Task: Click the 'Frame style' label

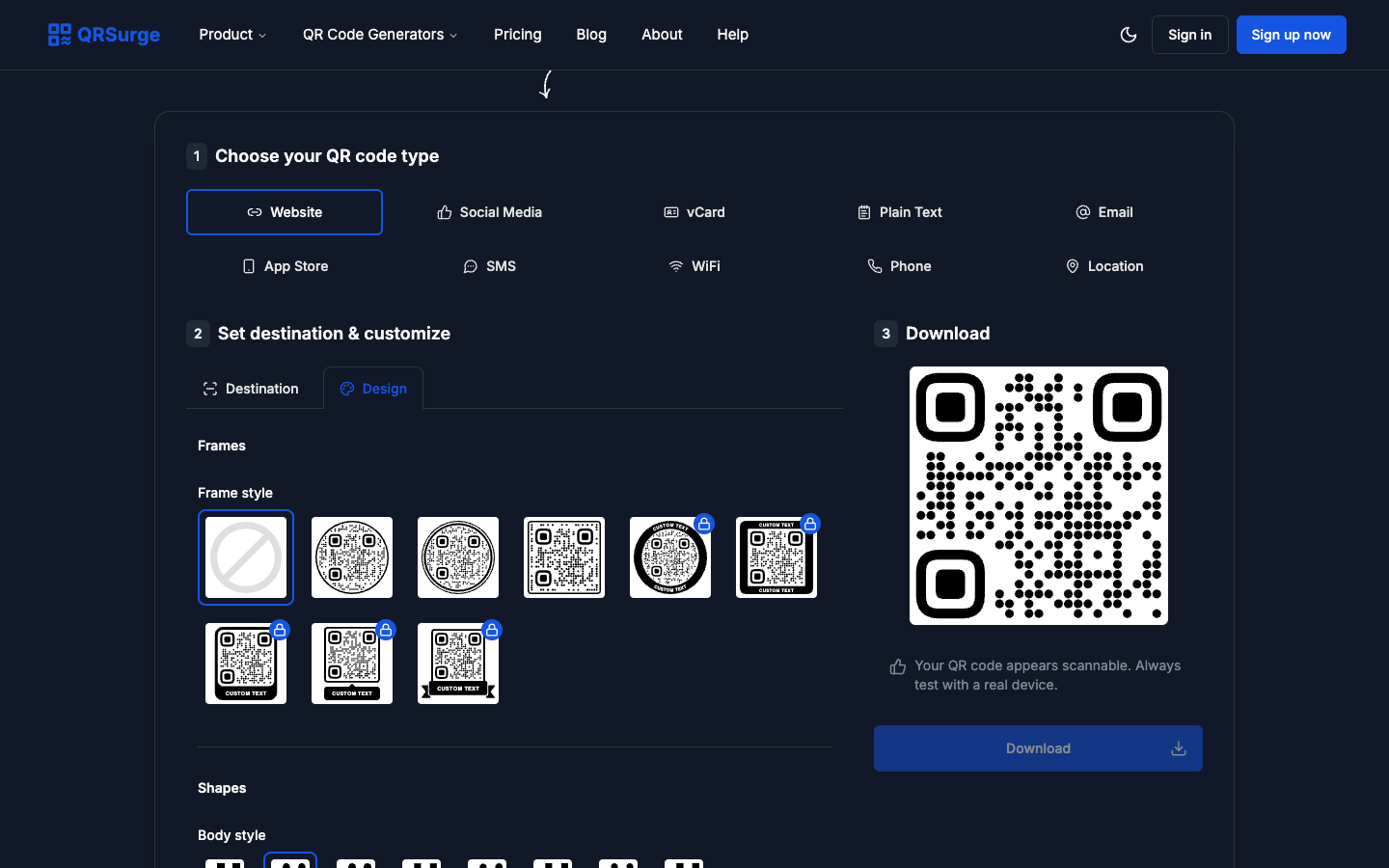Action: tap(235, 493)
